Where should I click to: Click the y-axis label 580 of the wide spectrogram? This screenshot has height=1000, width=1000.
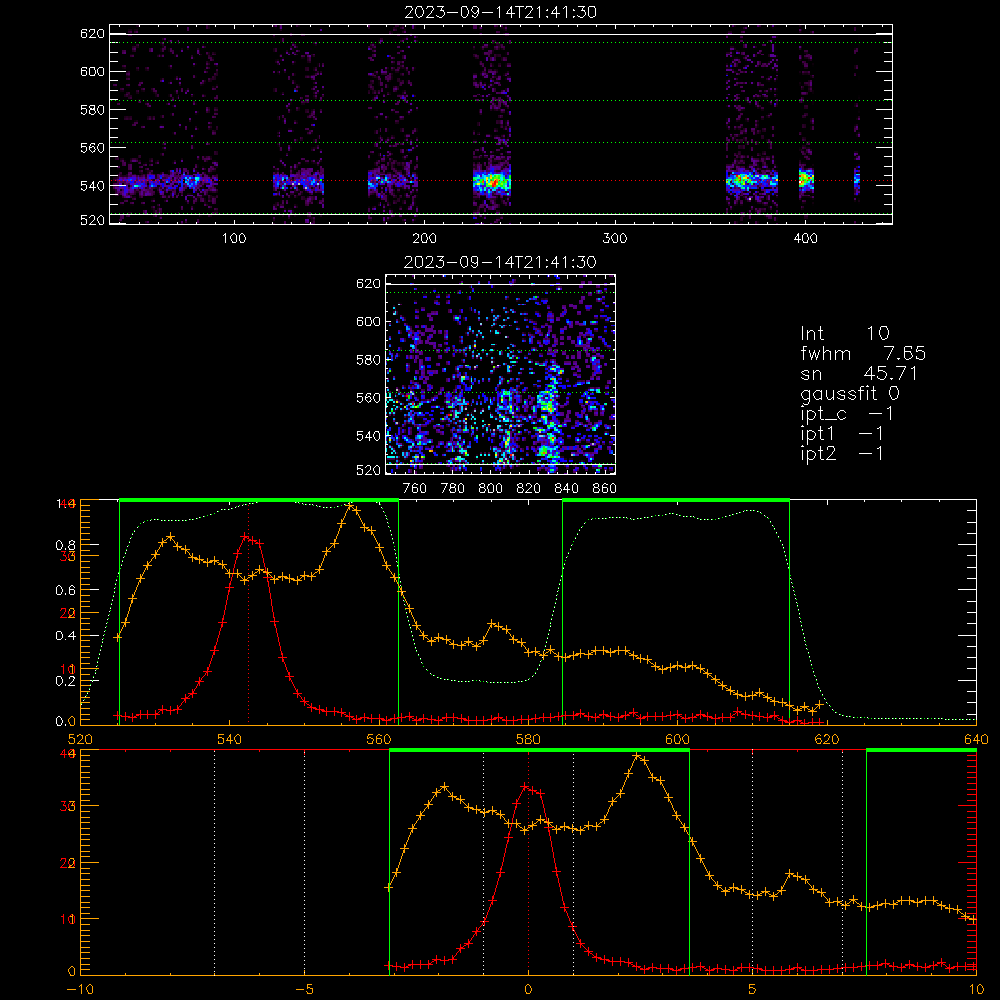(92, 110)
